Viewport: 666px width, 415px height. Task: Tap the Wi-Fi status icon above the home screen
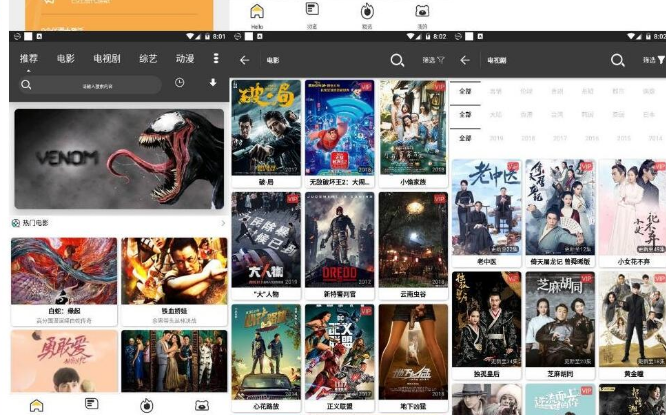click(190, 37)
